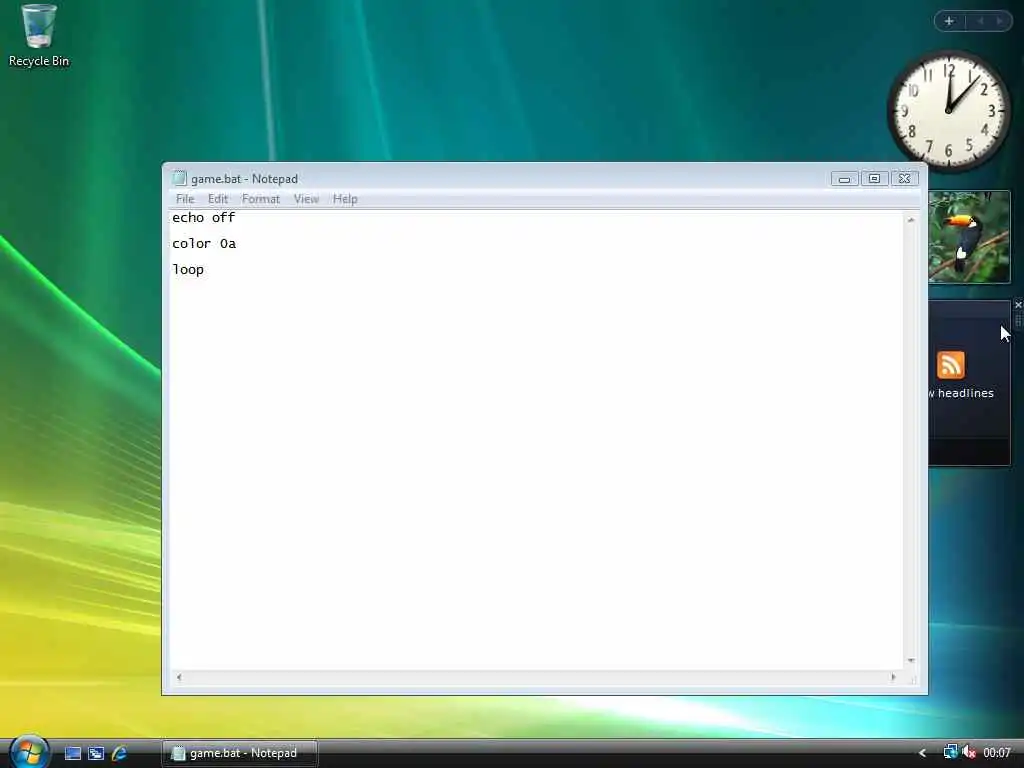
Task: Click the taskbar clock 00:07
Action: pyautogui.click(x=997, y=753)
